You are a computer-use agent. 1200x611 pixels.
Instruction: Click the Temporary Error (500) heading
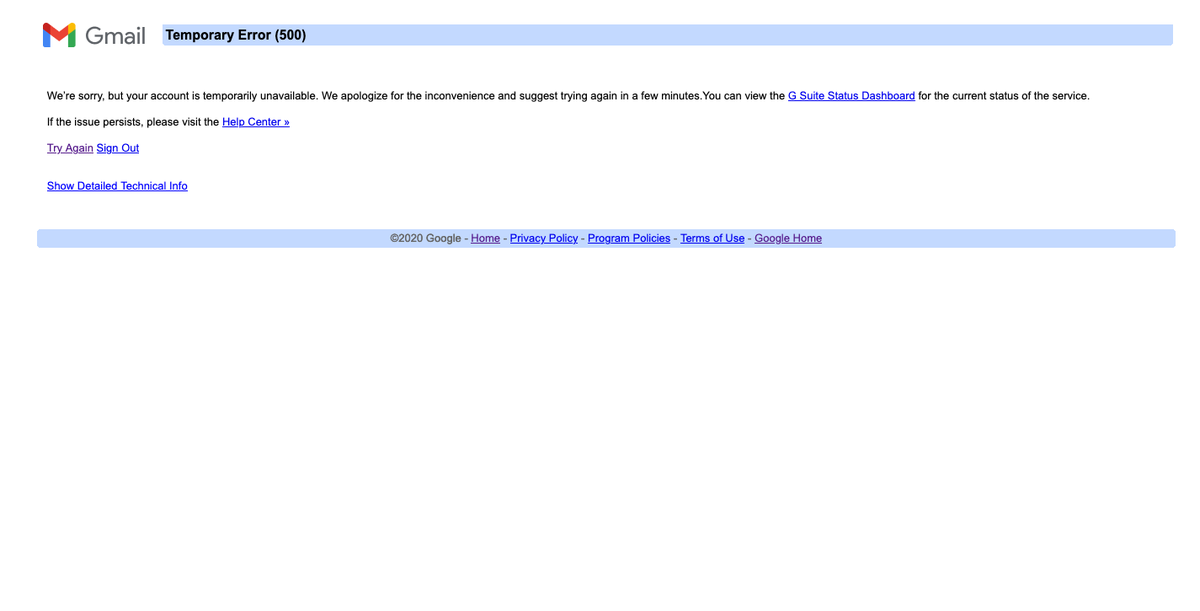tap(236, 35)
